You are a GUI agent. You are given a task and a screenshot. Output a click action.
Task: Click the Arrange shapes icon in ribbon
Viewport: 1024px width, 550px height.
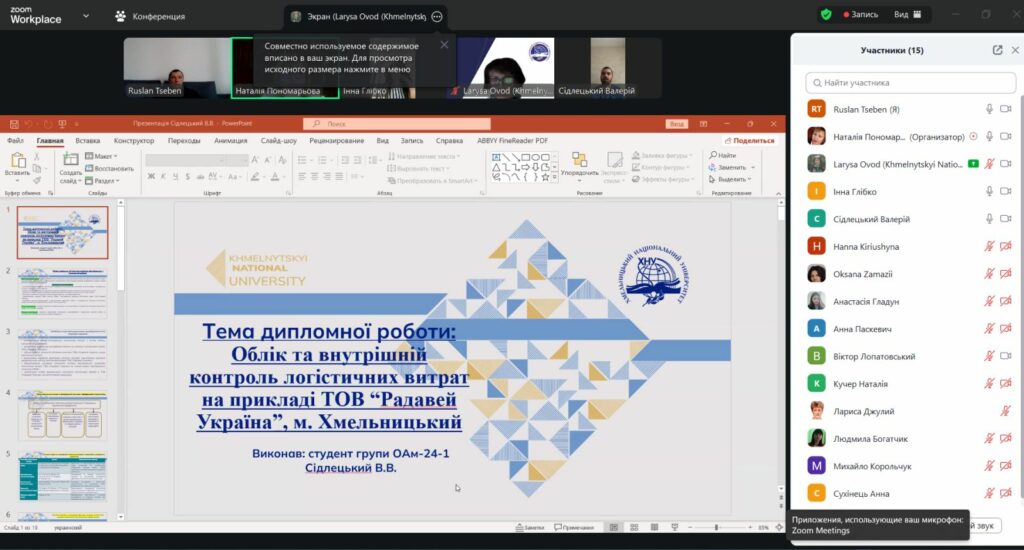pyautogui.click(x=579, y=162)
